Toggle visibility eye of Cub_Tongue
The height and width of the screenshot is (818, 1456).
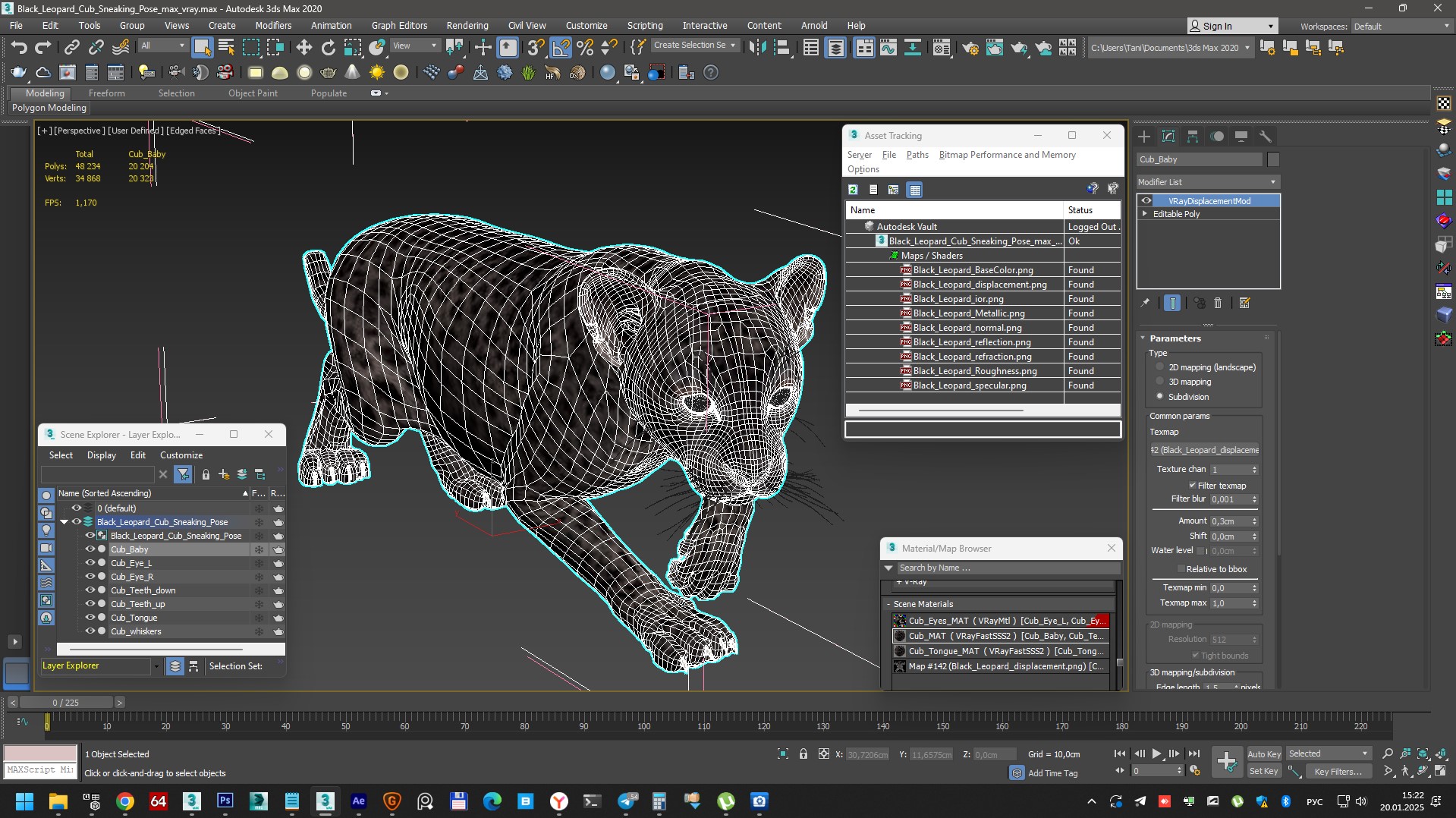coord(90,618)
